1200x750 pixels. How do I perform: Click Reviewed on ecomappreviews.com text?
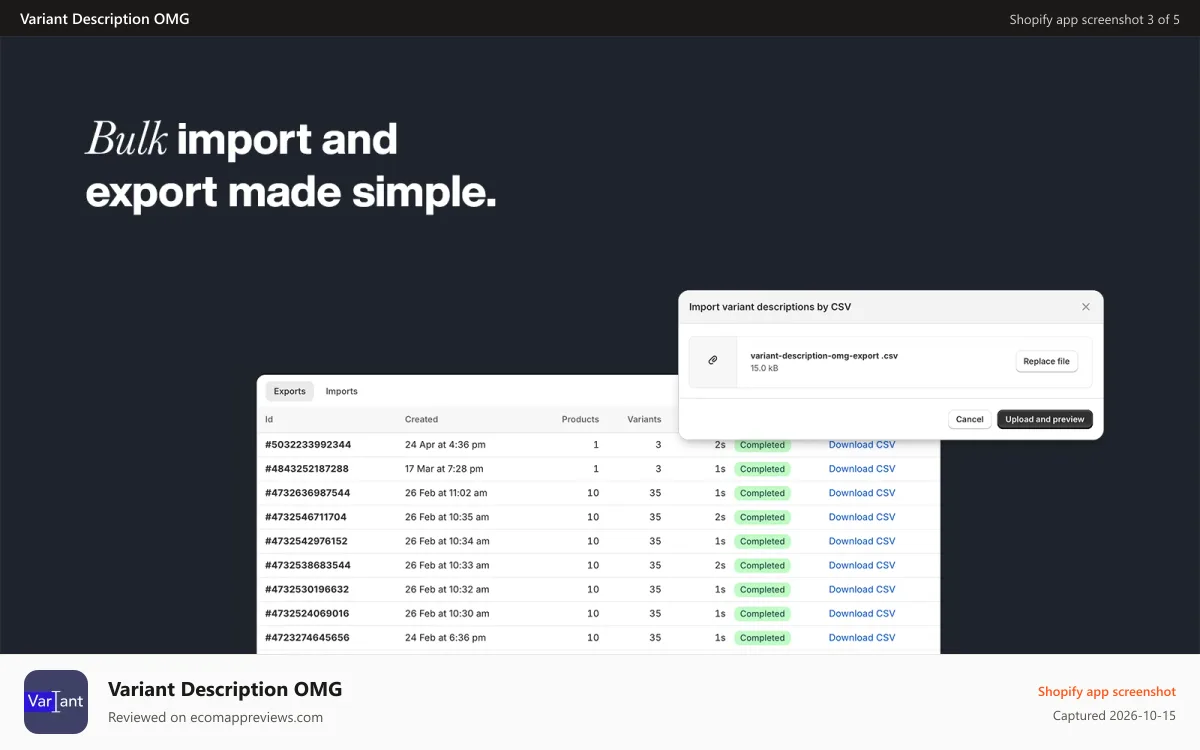pos(215,717)
